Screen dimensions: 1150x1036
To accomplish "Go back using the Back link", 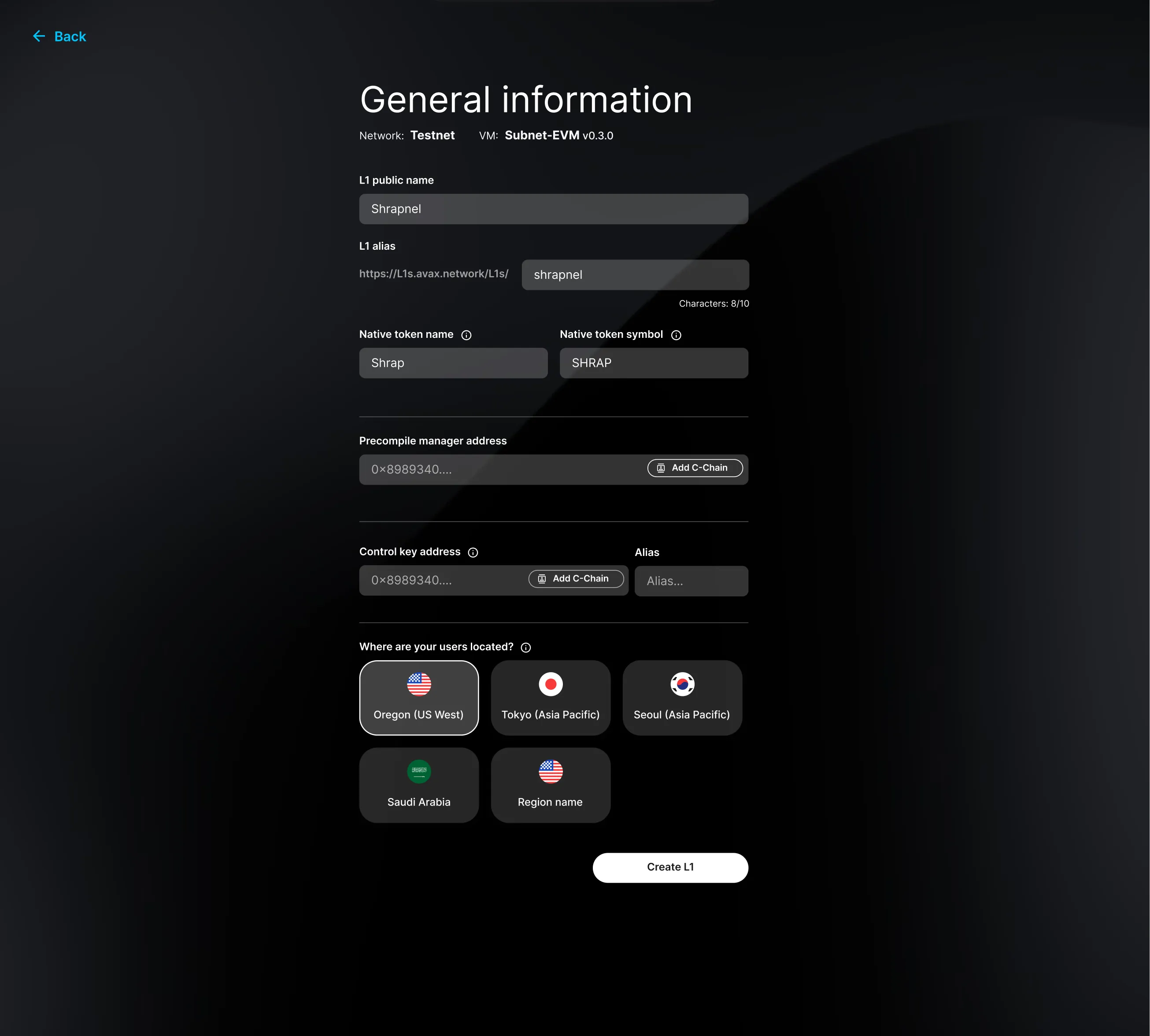I will (x=59, y=37).
